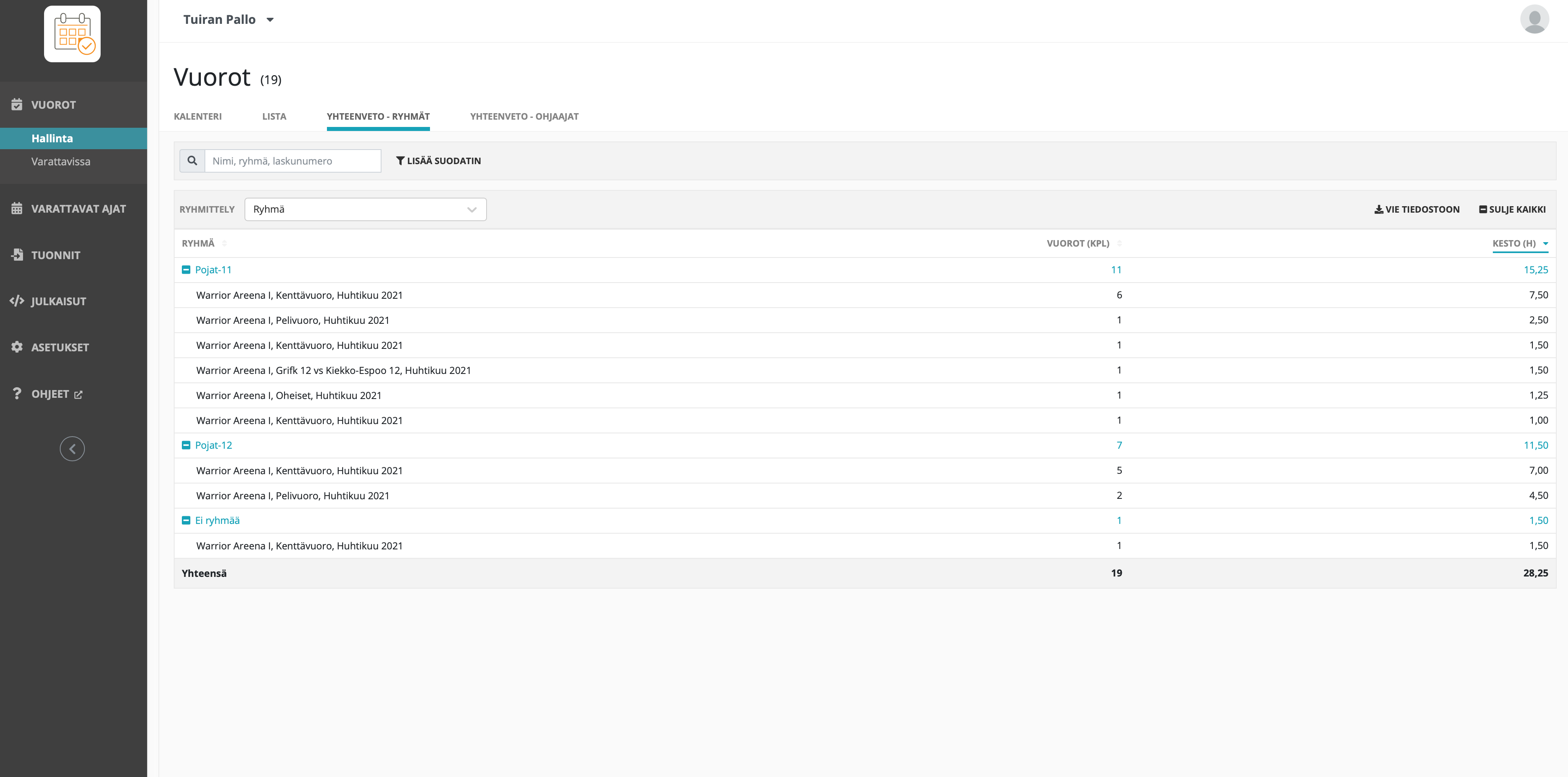Click the Pojat-12 shift count 7
Viewport: 1568px width, 777px height.
[1119, 445]
